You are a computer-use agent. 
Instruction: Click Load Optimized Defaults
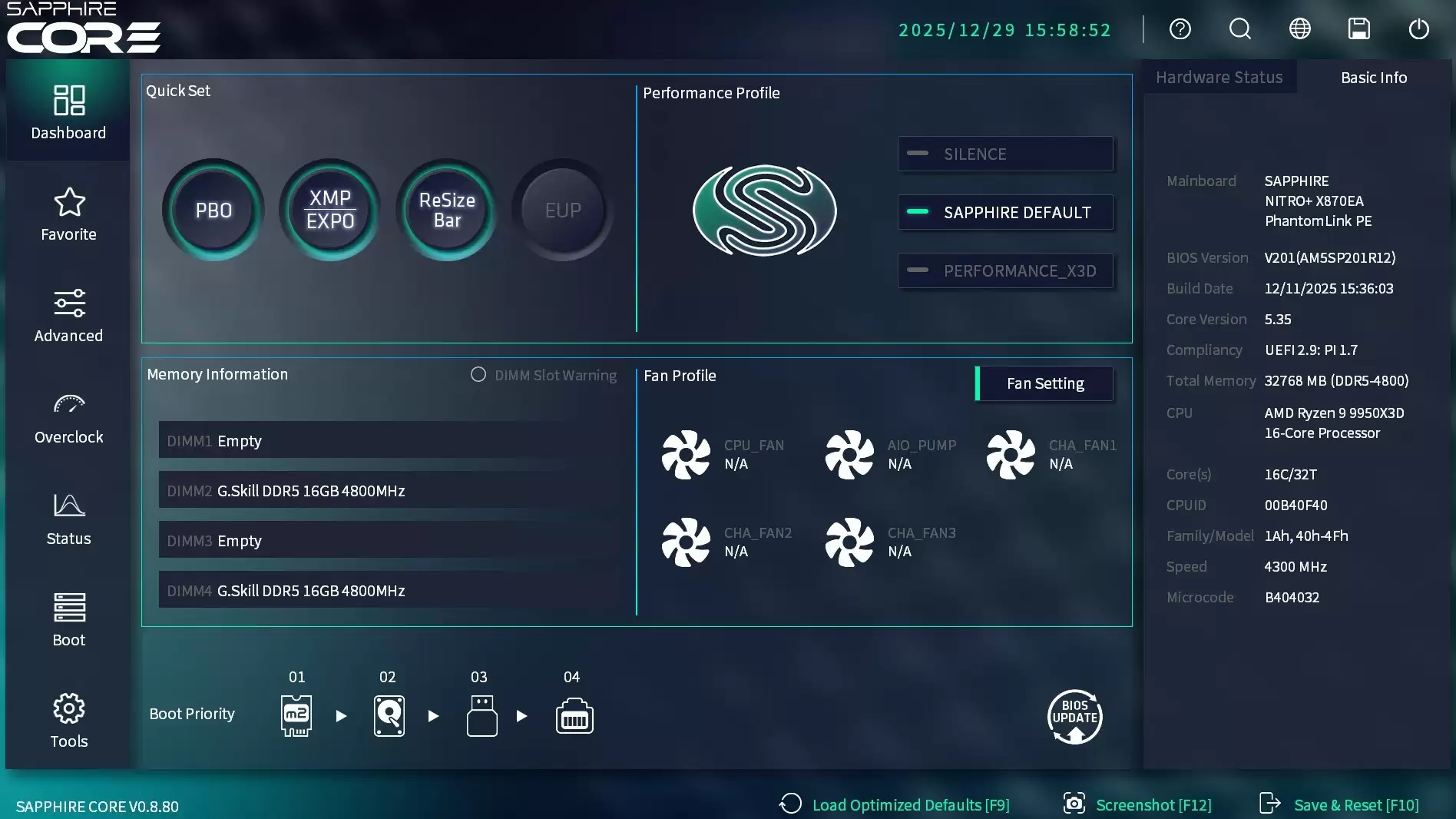tap(911, 805)
